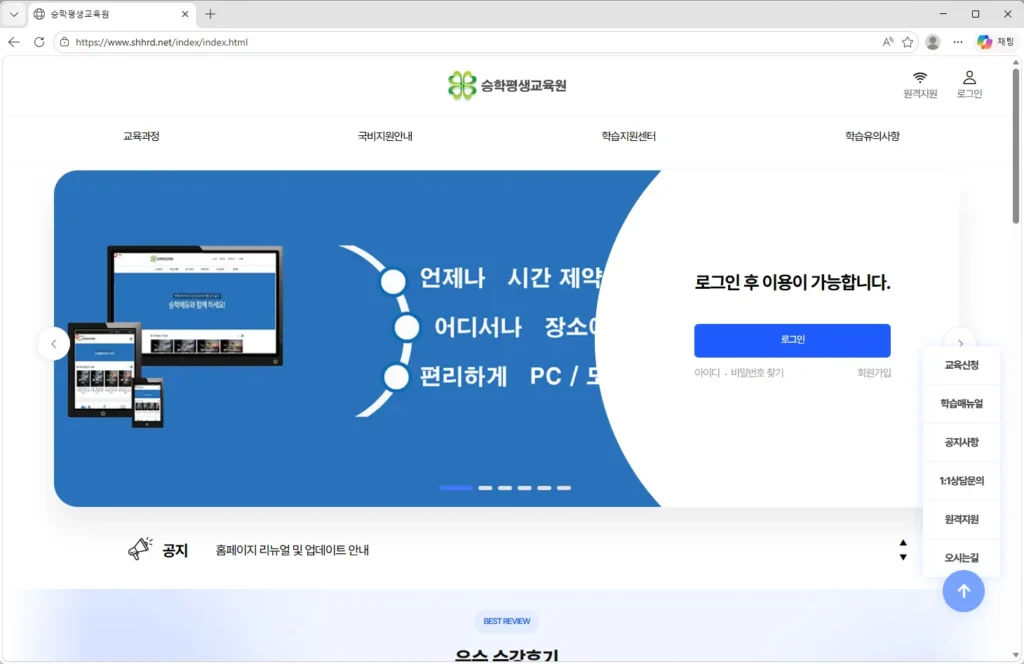Click the browser refresh icon
Screen dimensions: 1024x664
[39, 42]
